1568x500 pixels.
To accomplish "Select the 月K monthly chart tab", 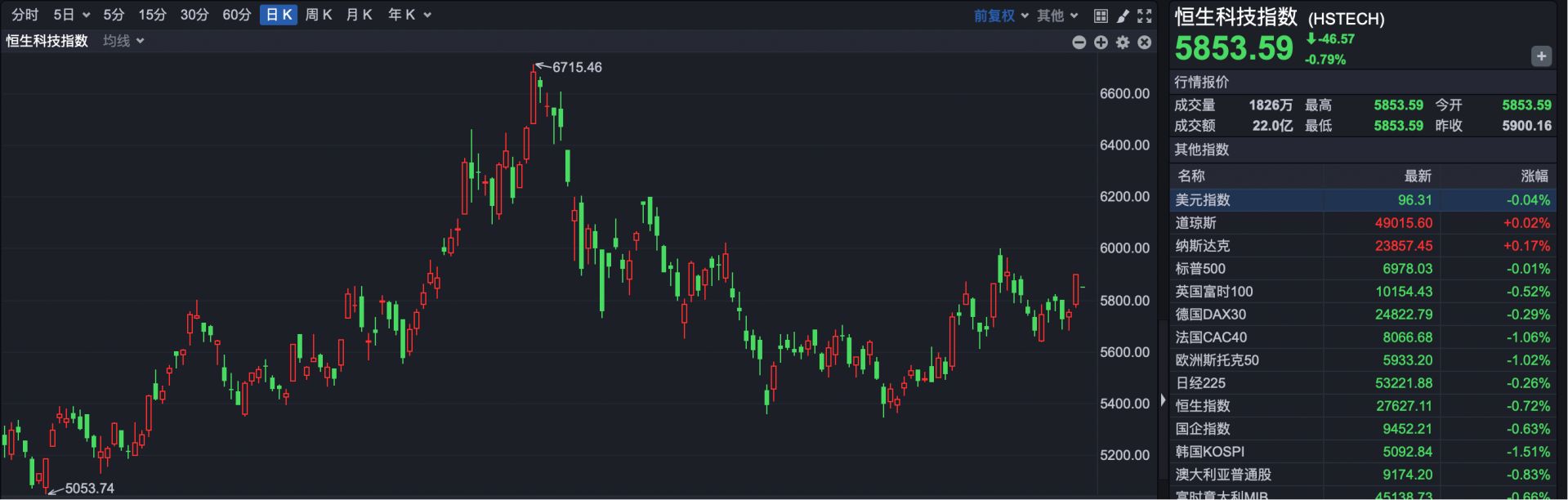I will (359, 15).
